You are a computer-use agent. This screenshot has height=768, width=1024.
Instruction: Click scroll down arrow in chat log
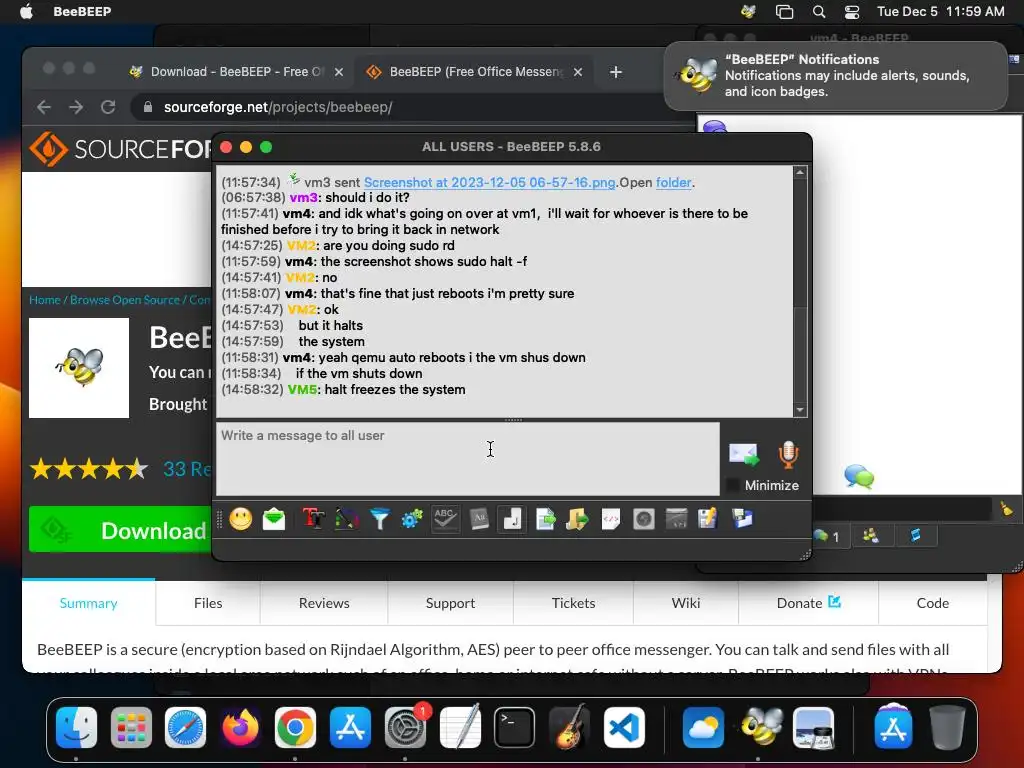(800, 410)
